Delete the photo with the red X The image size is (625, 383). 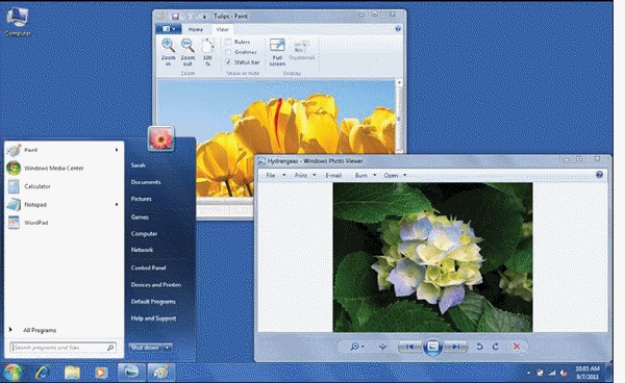coord(516,346)
